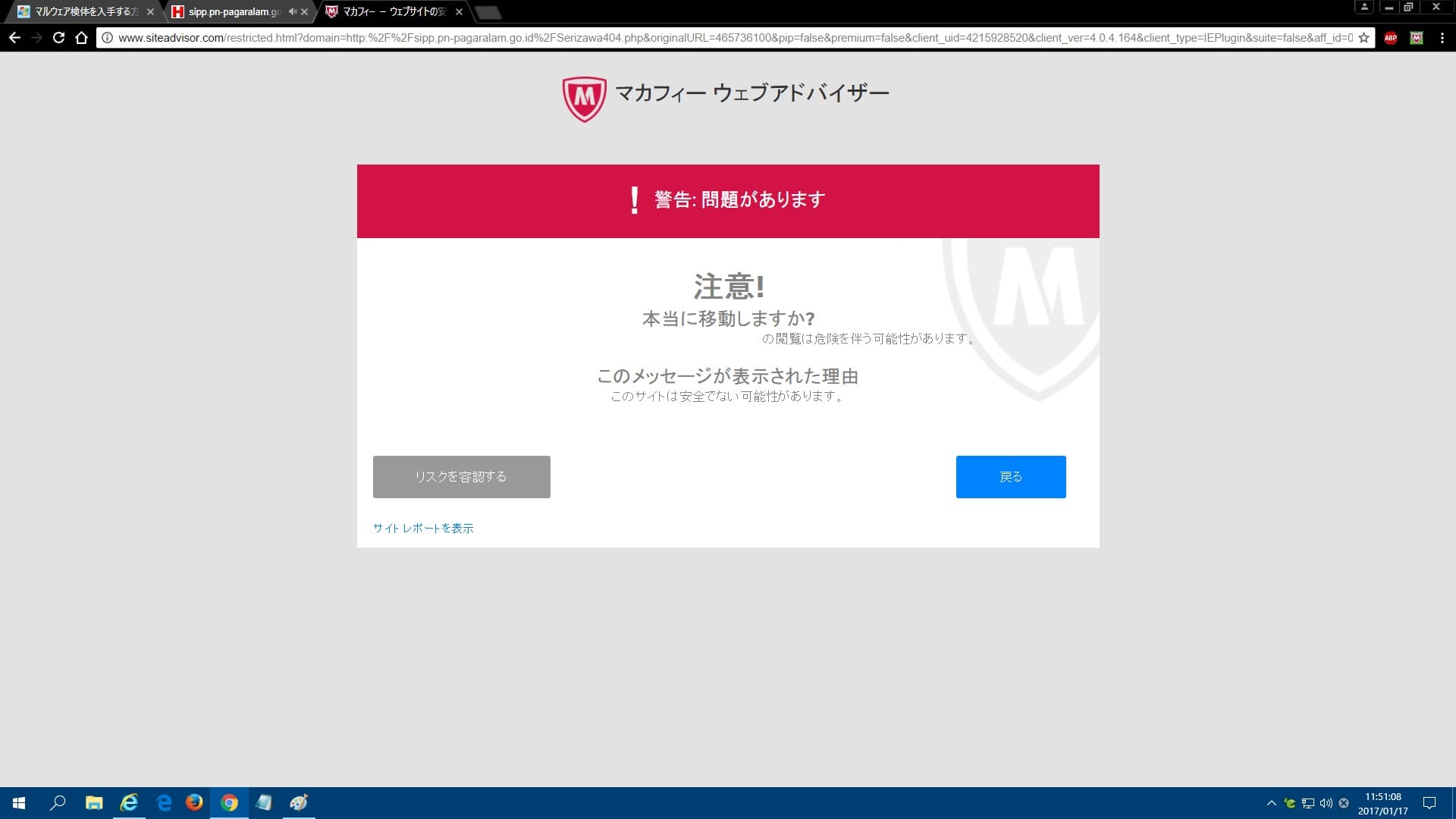Reload the current page
Viewport: 1456px width, 819px height.
[58, 37]
